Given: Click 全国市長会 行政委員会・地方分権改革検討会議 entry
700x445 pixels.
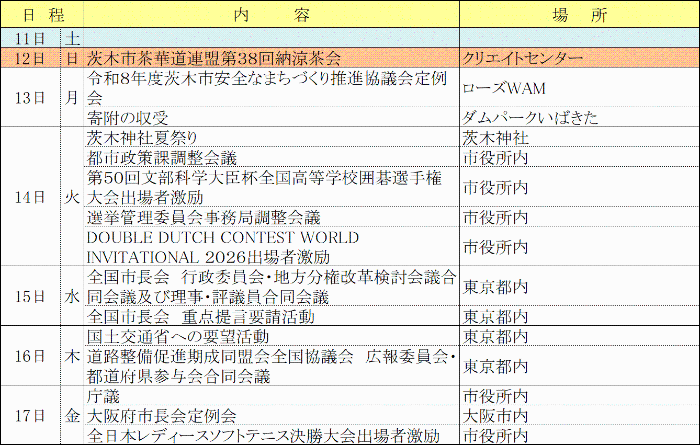Looking at the screenshot, I should [271, 287].
